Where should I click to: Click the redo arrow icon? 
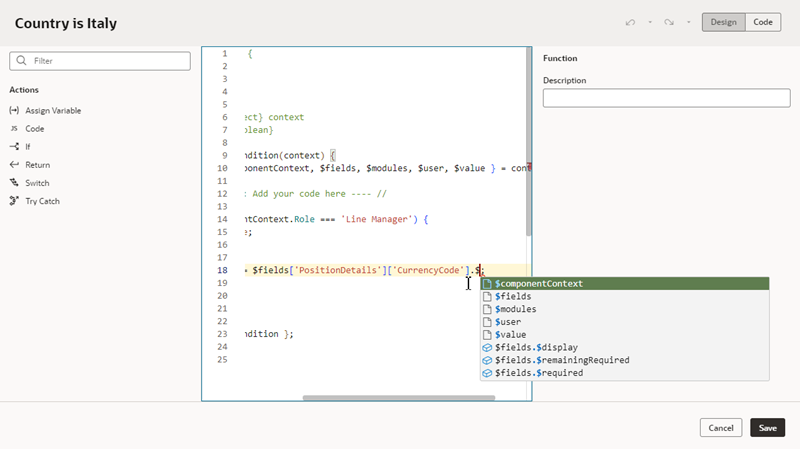coord(669,22)
